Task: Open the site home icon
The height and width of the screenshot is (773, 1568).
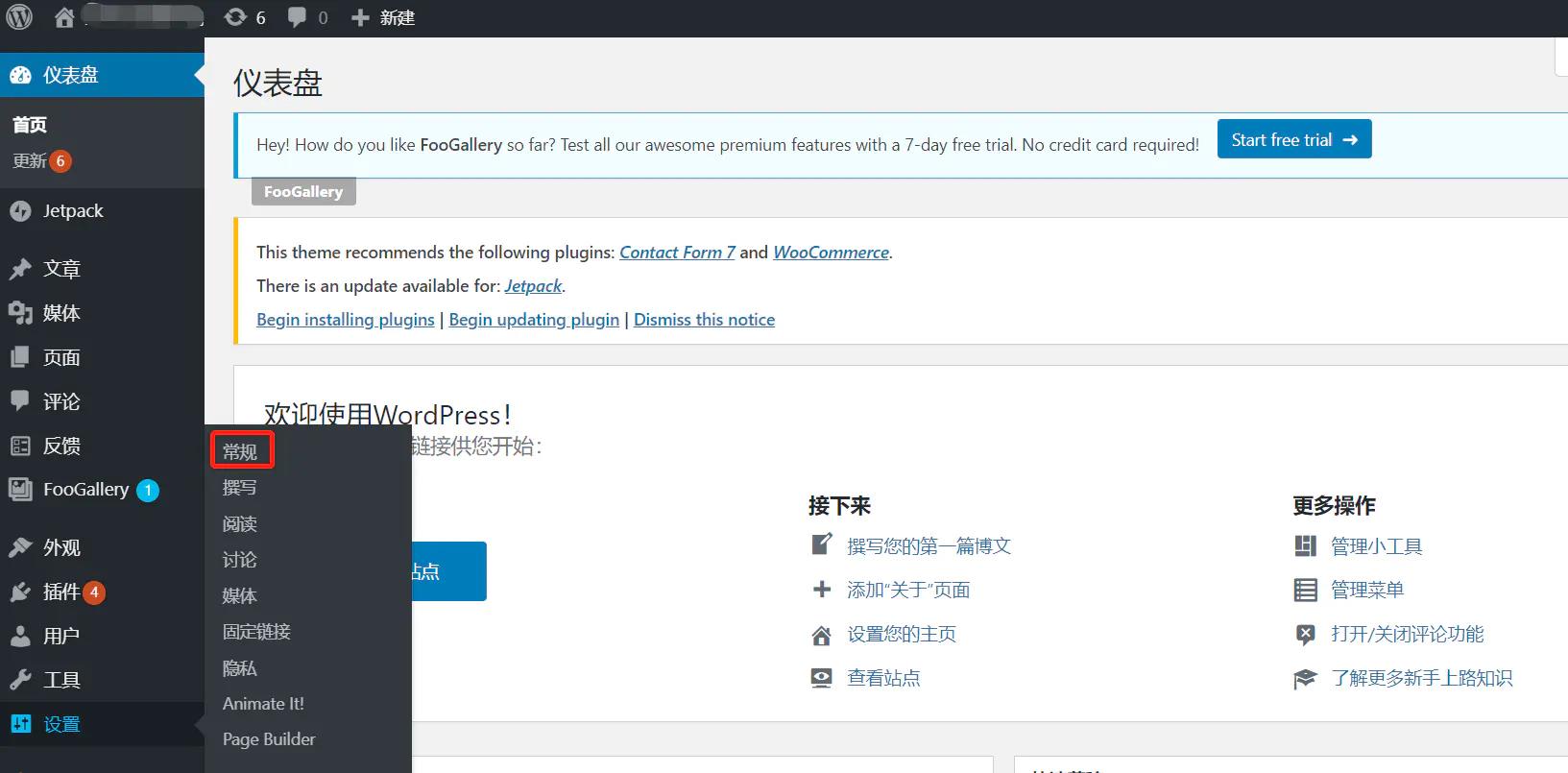Action: click(x=64, y=17)
